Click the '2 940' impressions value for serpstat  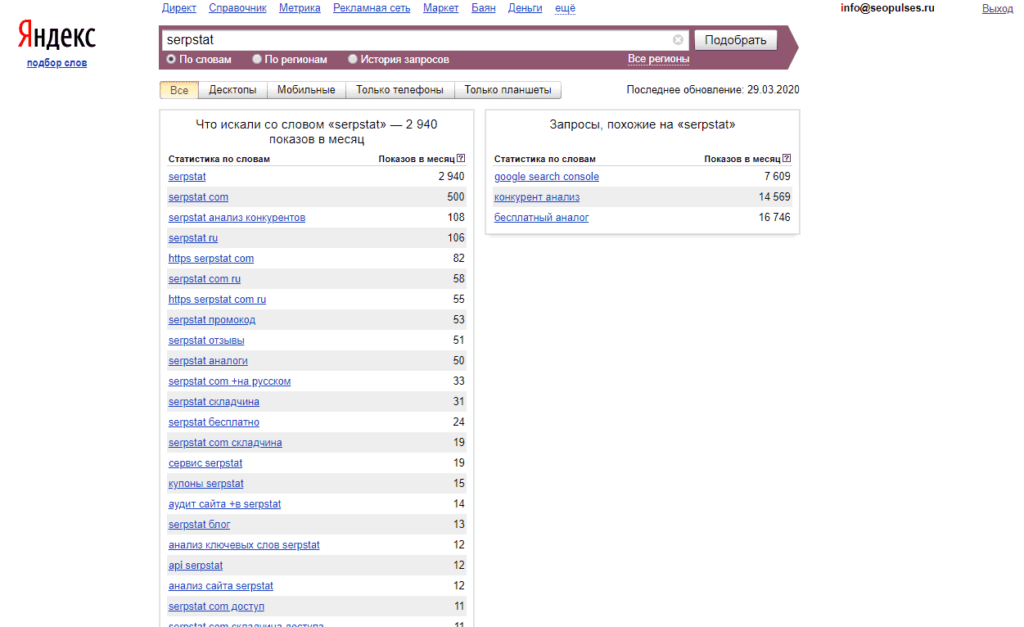451,176
